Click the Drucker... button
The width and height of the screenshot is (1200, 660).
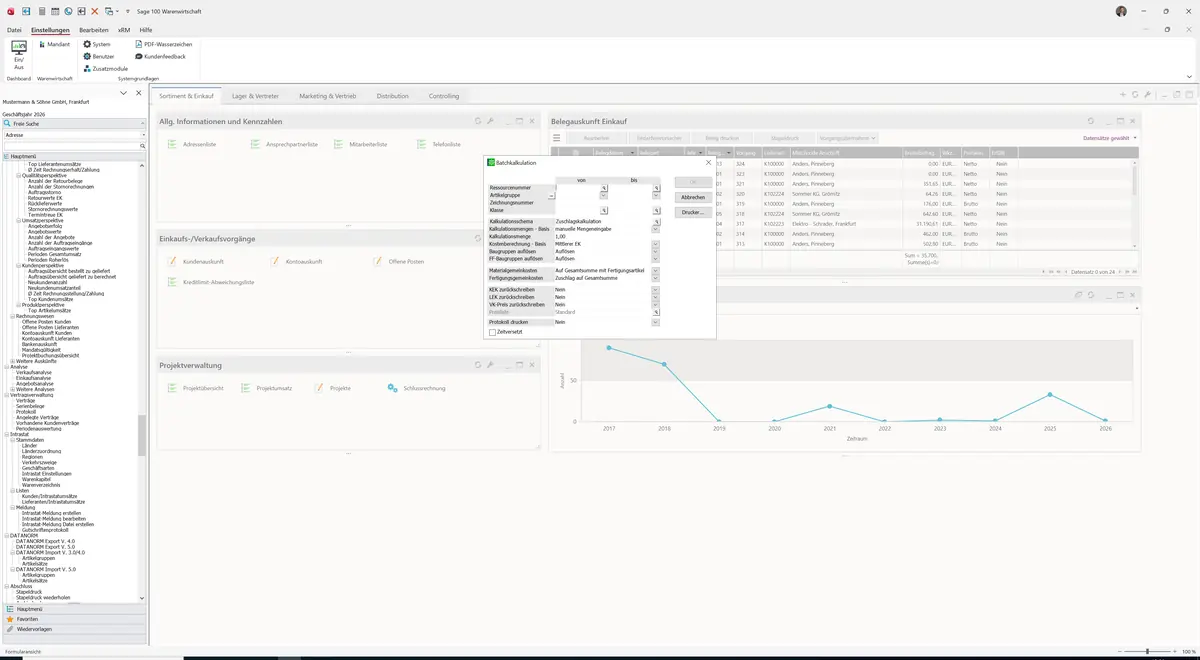(693, 212)
